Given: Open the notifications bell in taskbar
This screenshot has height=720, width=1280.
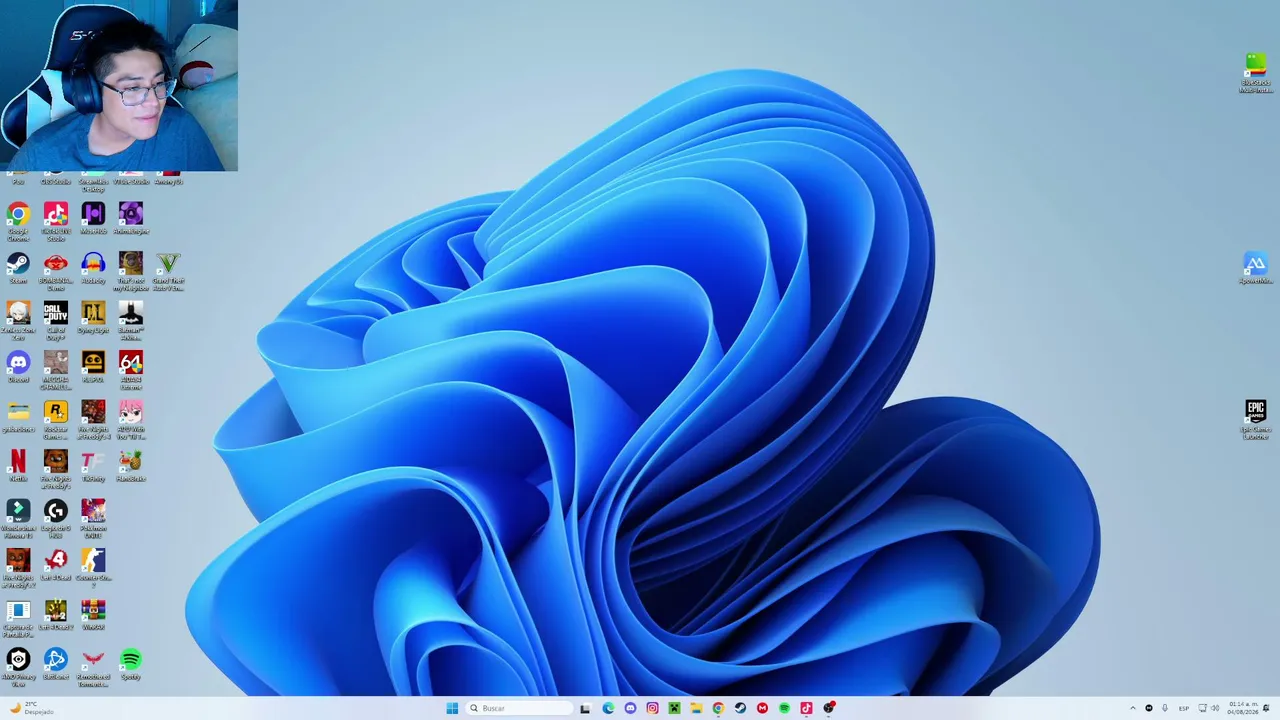Looking at the screenshot, I should pos(1267,708).
